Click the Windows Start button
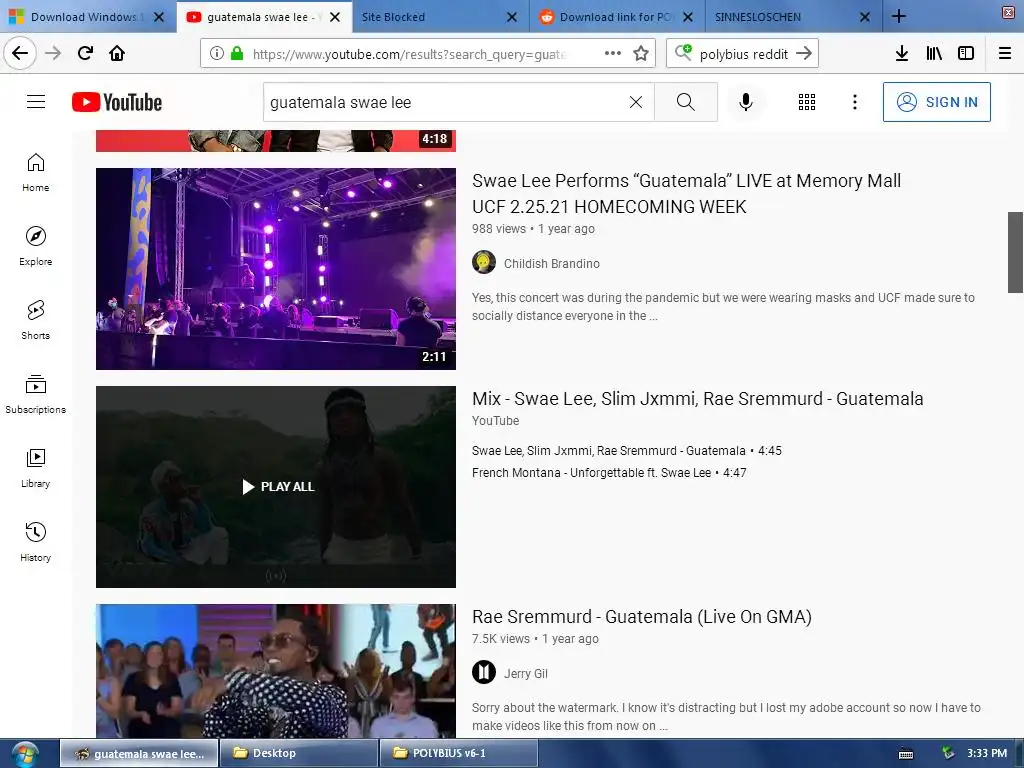 (x=25, y=754)
